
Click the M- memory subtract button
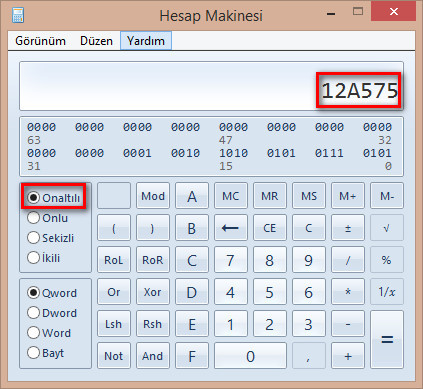pyautogui.click(x=387, y=196)
